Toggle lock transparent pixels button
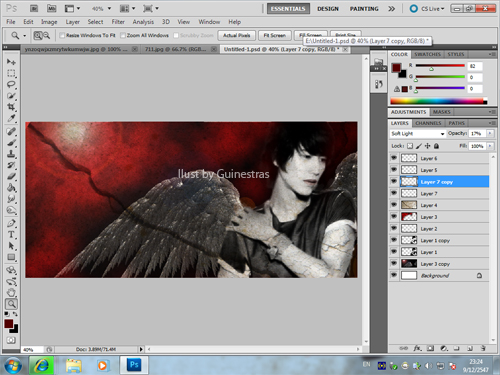Screen dimensions: 500x375 pos(410,146)
